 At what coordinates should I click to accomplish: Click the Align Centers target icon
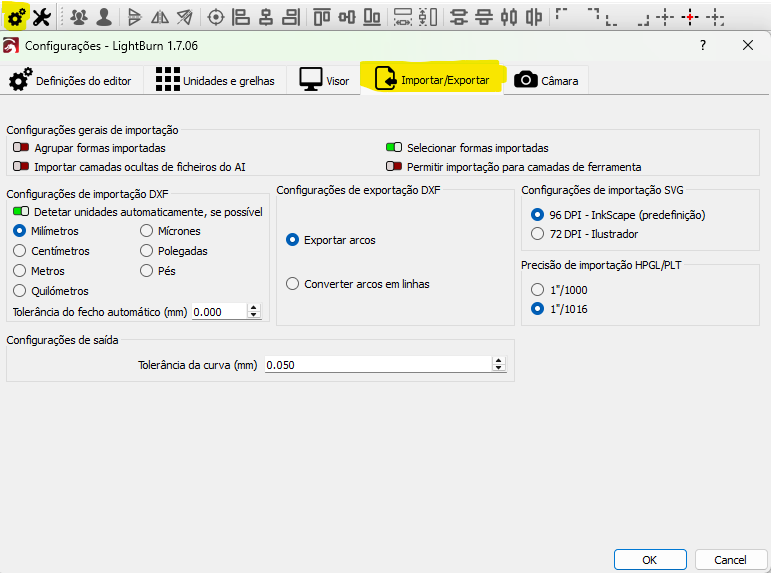[215, 17]
